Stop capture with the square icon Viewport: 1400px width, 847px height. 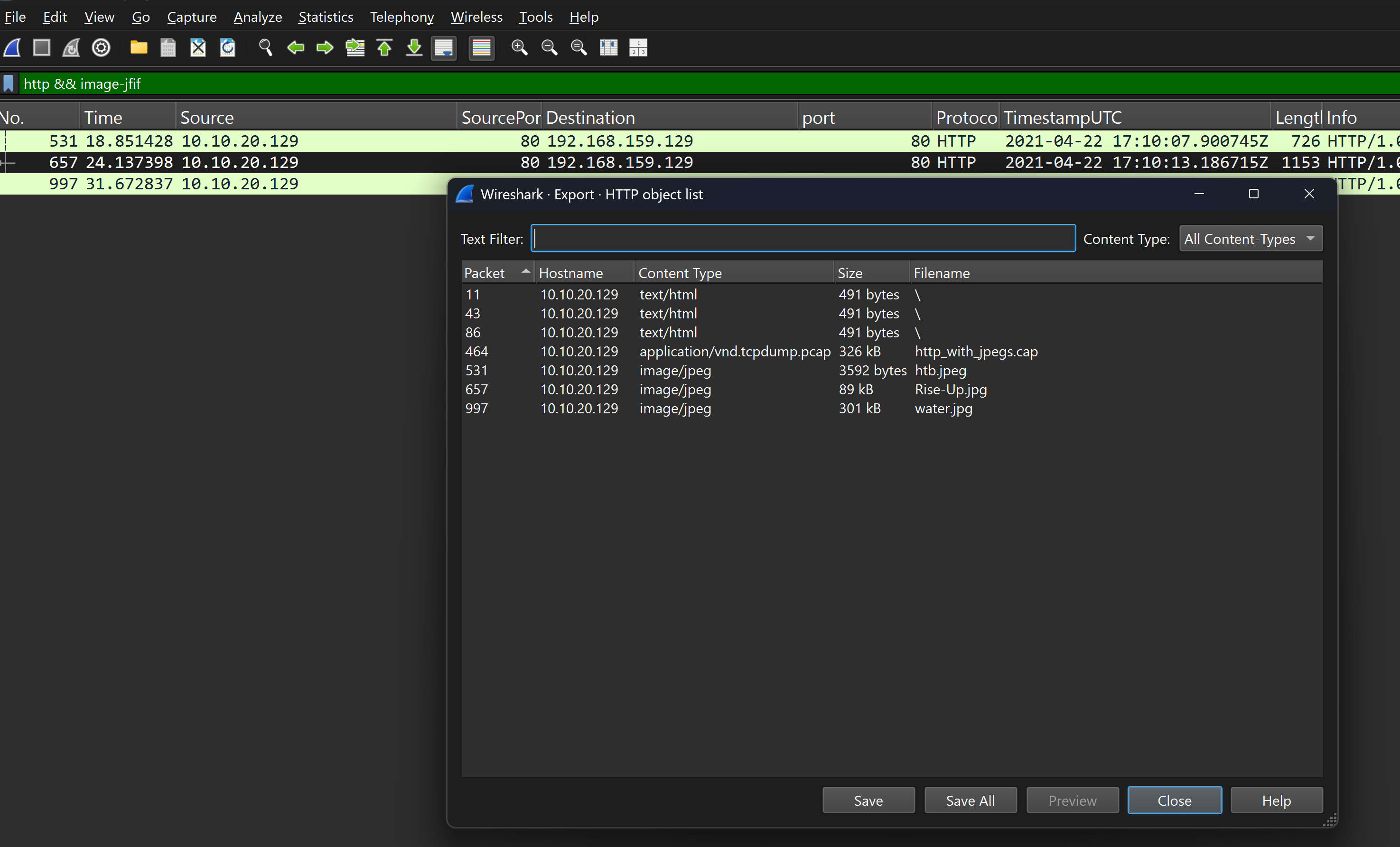pos(41,48)
